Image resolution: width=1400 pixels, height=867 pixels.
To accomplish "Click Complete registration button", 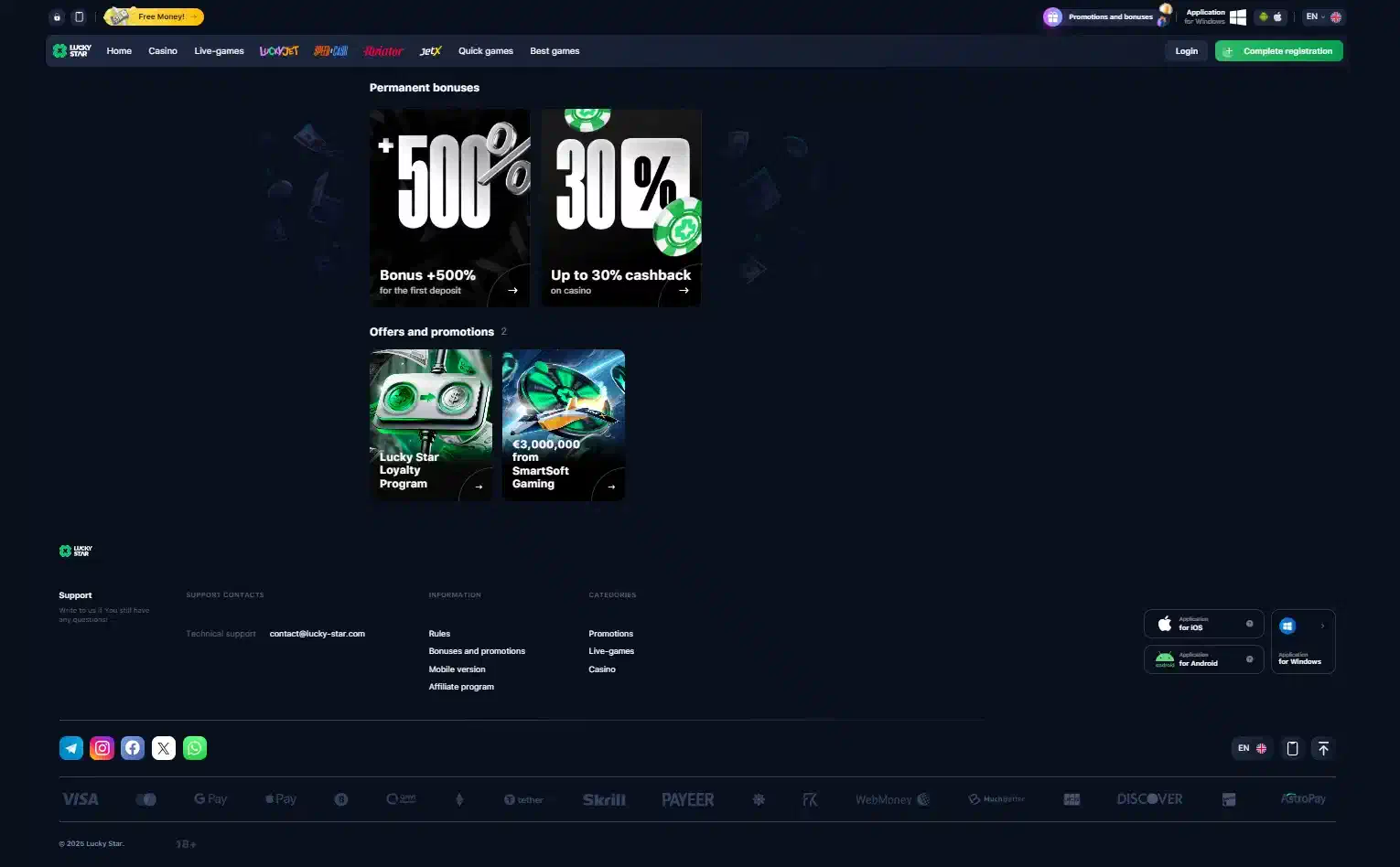I will pos(1279,51).
